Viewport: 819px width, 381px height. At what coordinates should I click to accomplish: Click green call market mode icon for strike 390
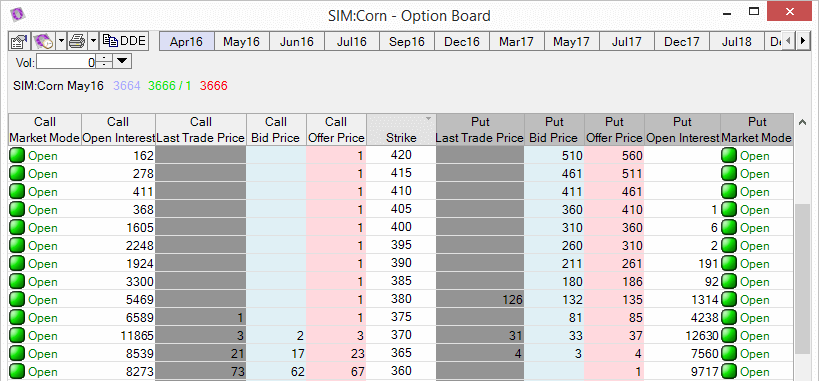(18, 263)
